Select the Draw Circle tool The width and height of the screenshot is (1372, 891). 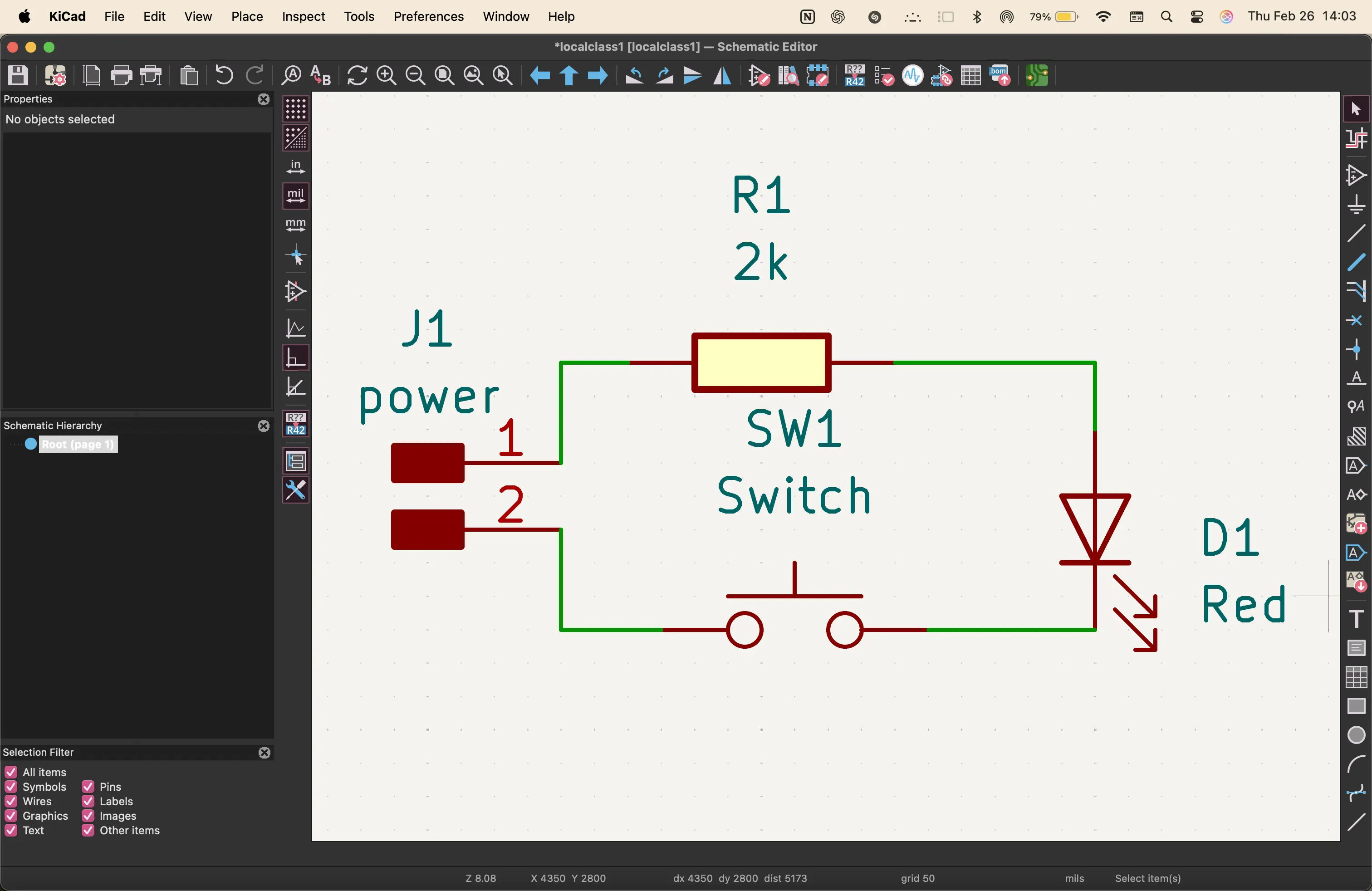(1356, 735)
